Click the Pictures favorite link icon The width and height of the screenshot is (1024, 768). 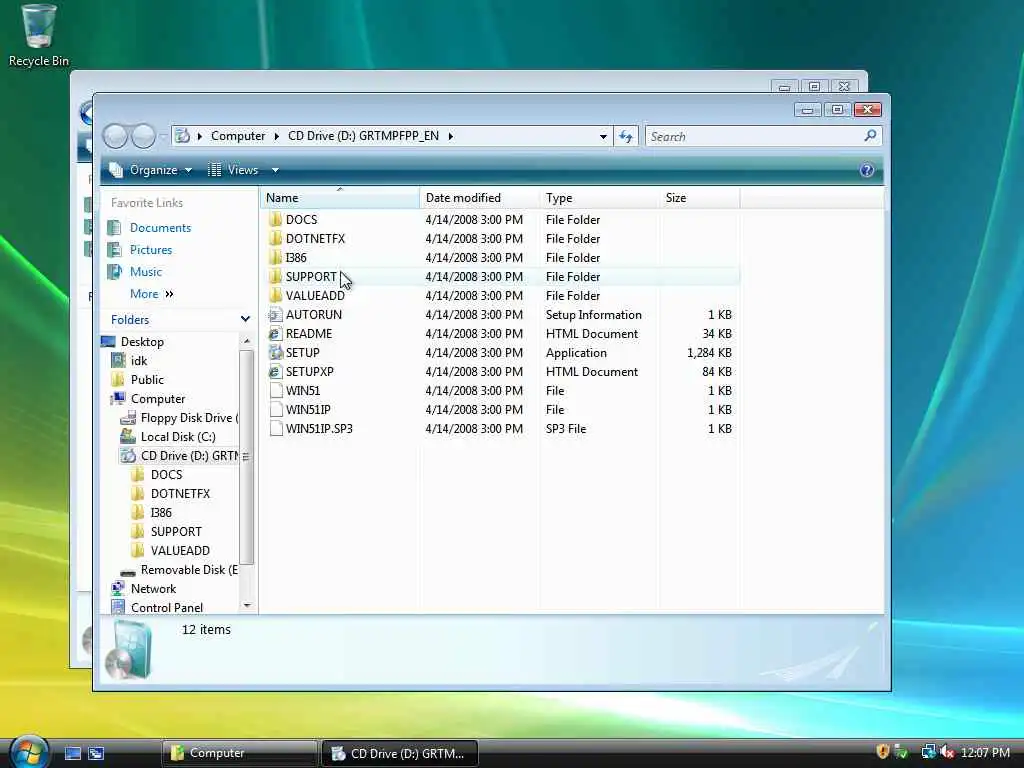(114, 249)
